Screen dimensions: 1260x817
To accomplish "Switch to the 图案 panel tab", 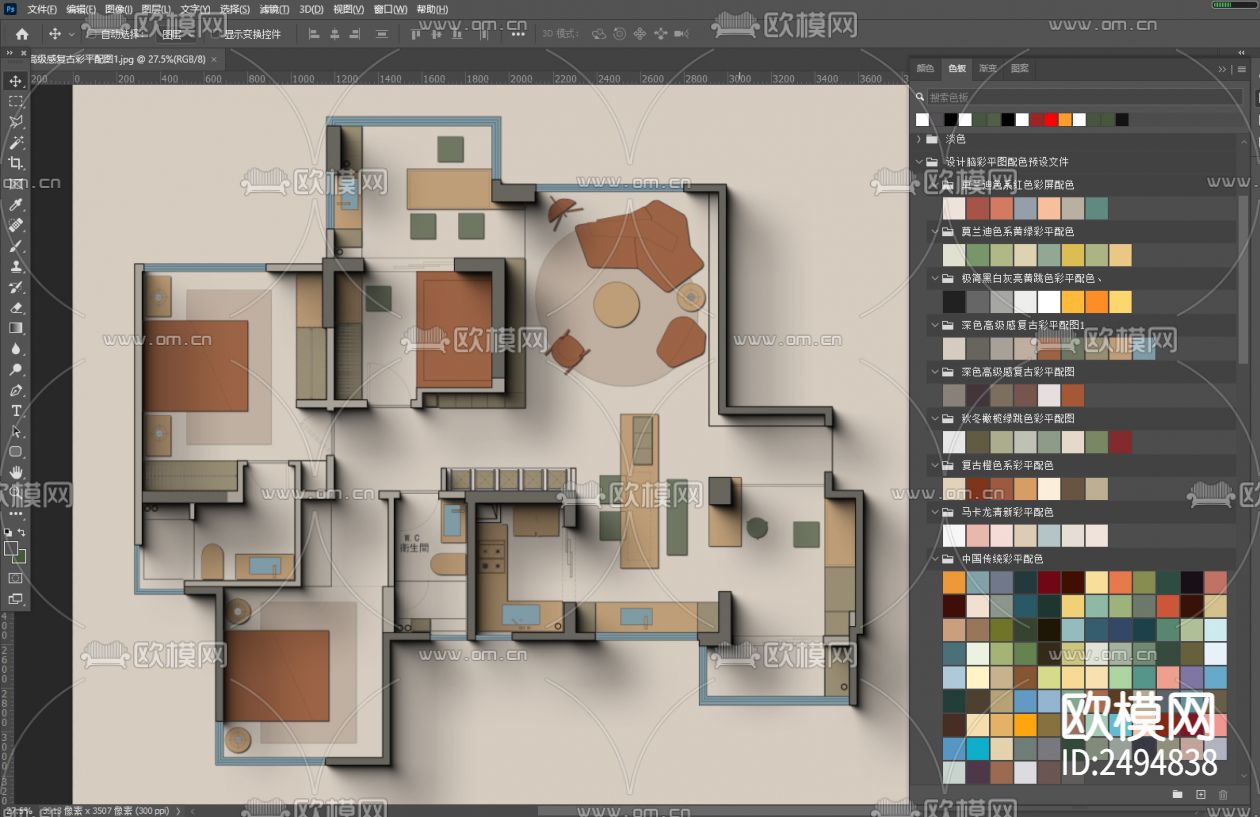I will (x=1020, y=69).
